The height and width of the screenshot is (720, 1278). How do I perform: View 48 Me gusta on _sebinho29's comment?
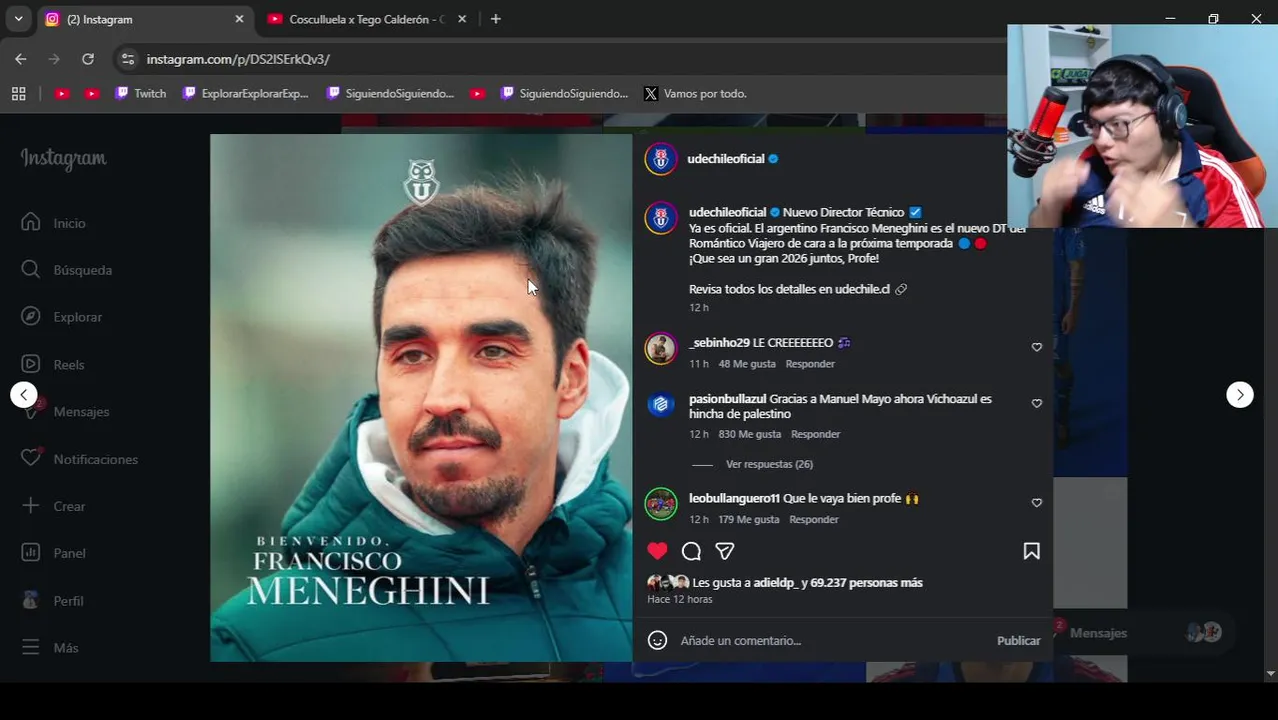click(x=747, y=364)
